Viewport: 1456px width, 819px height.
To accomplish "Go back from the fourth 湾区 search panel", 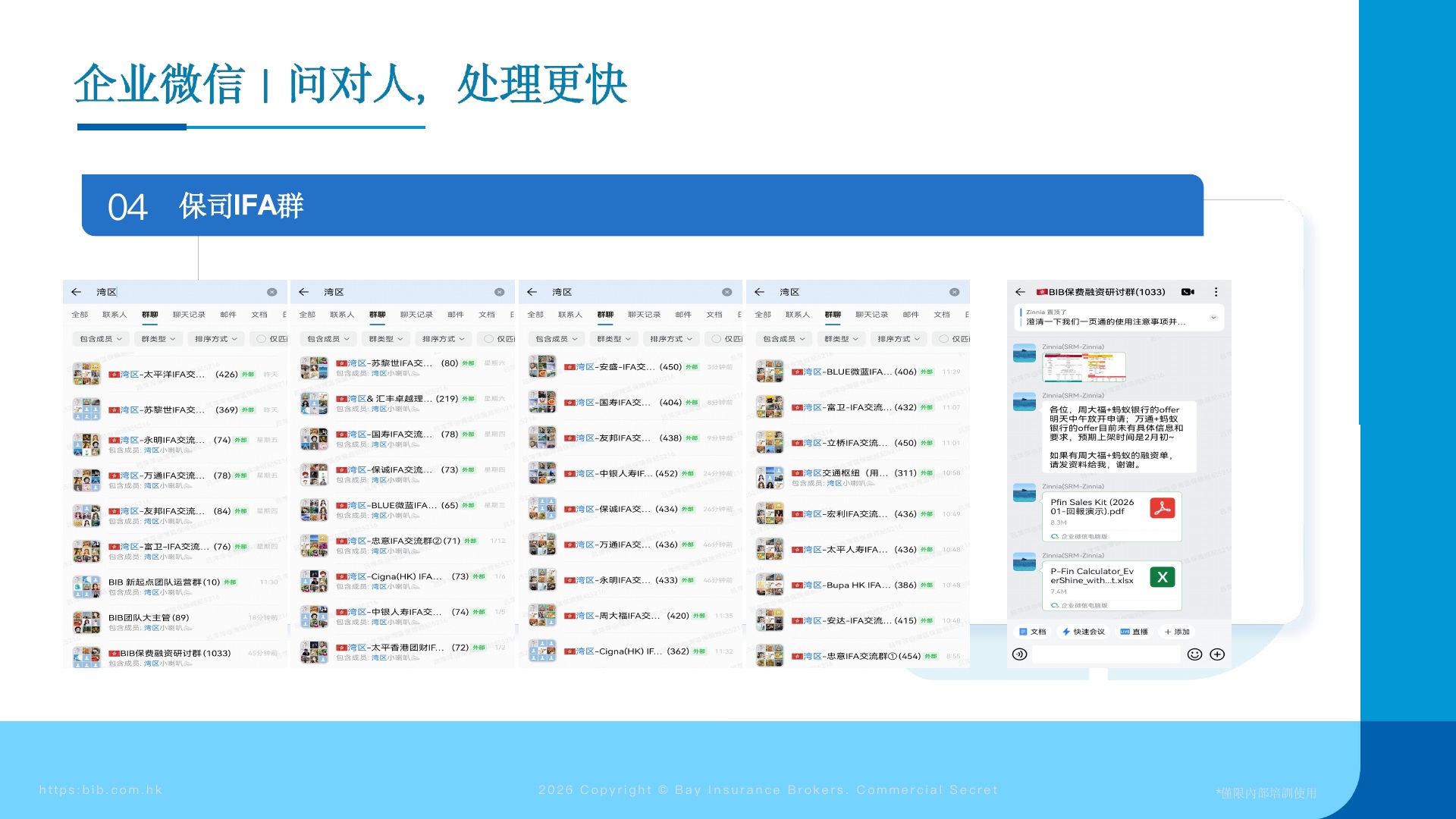I will [x=759, y=292].
